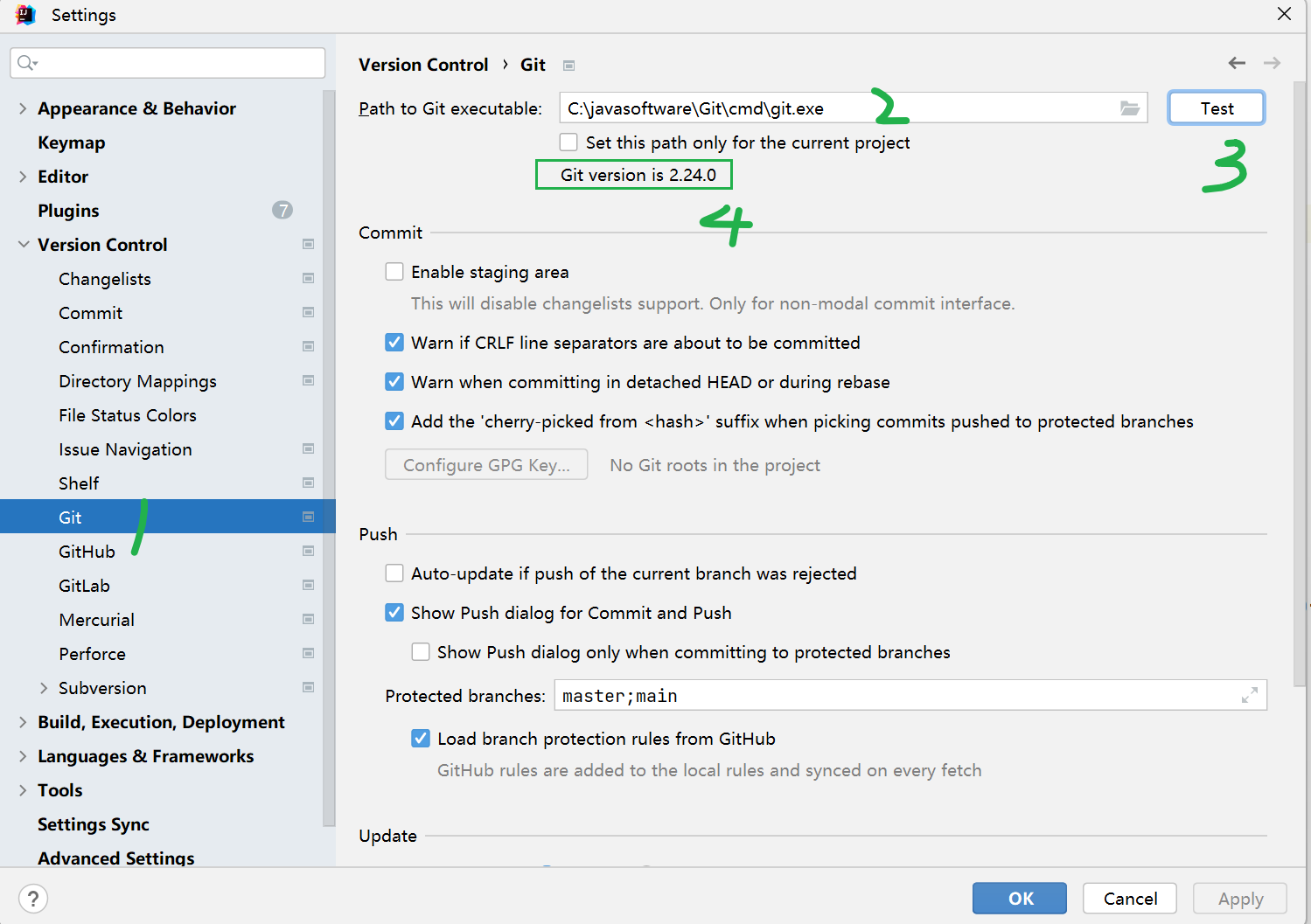
Task: Click project-level icon on Version Control row
Action: pyautogui.click(x=309, y=244)
